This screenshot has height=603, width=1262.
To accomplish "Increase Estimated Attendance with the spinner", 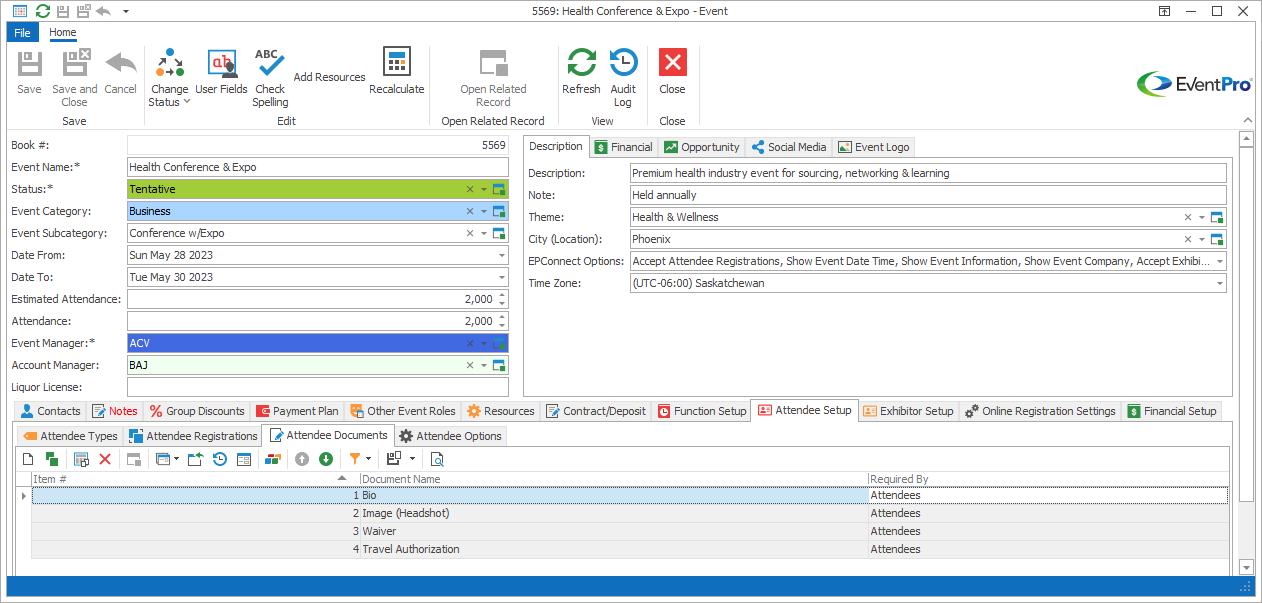I will 502,295.
